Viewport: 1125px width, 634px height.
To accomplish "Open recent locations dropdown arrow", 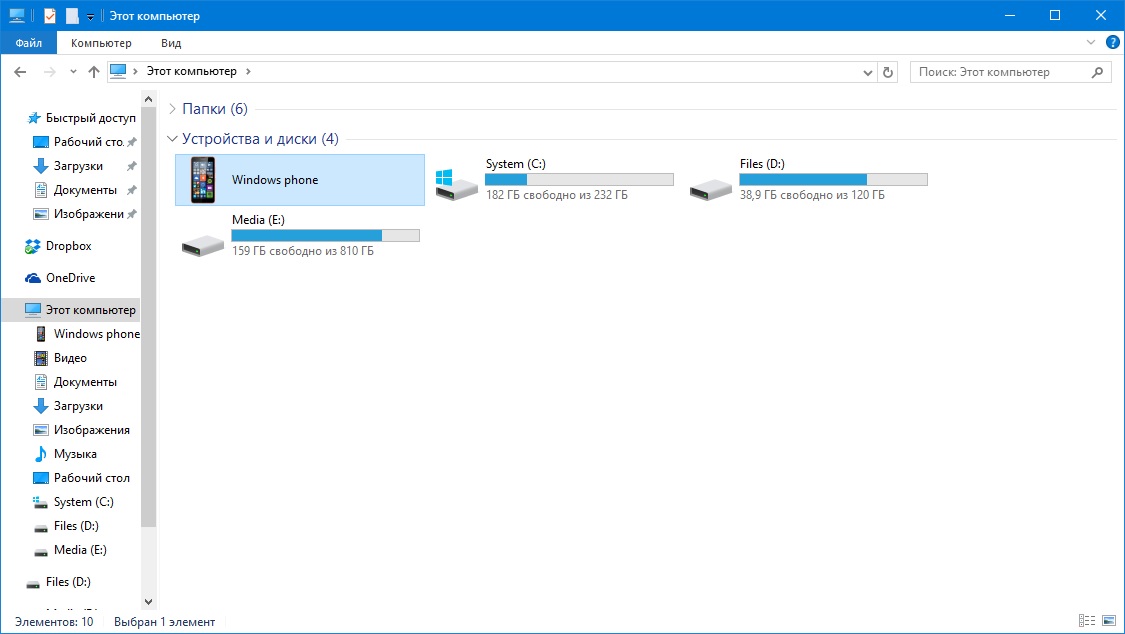I will (x=73, y=72).
